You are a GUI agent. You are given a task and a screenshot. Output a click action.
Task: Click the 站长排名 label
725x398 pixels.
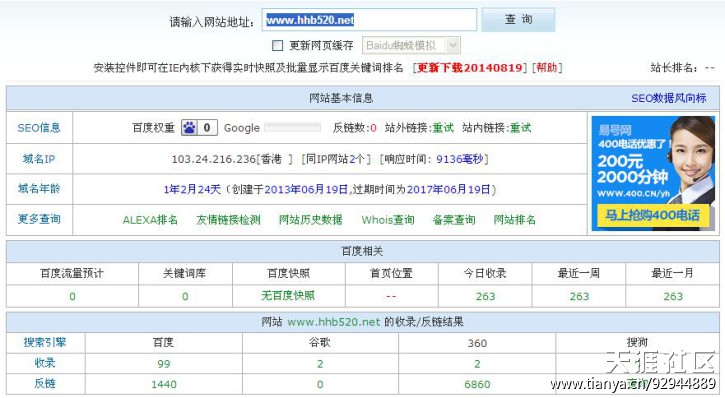click(674, 67)
